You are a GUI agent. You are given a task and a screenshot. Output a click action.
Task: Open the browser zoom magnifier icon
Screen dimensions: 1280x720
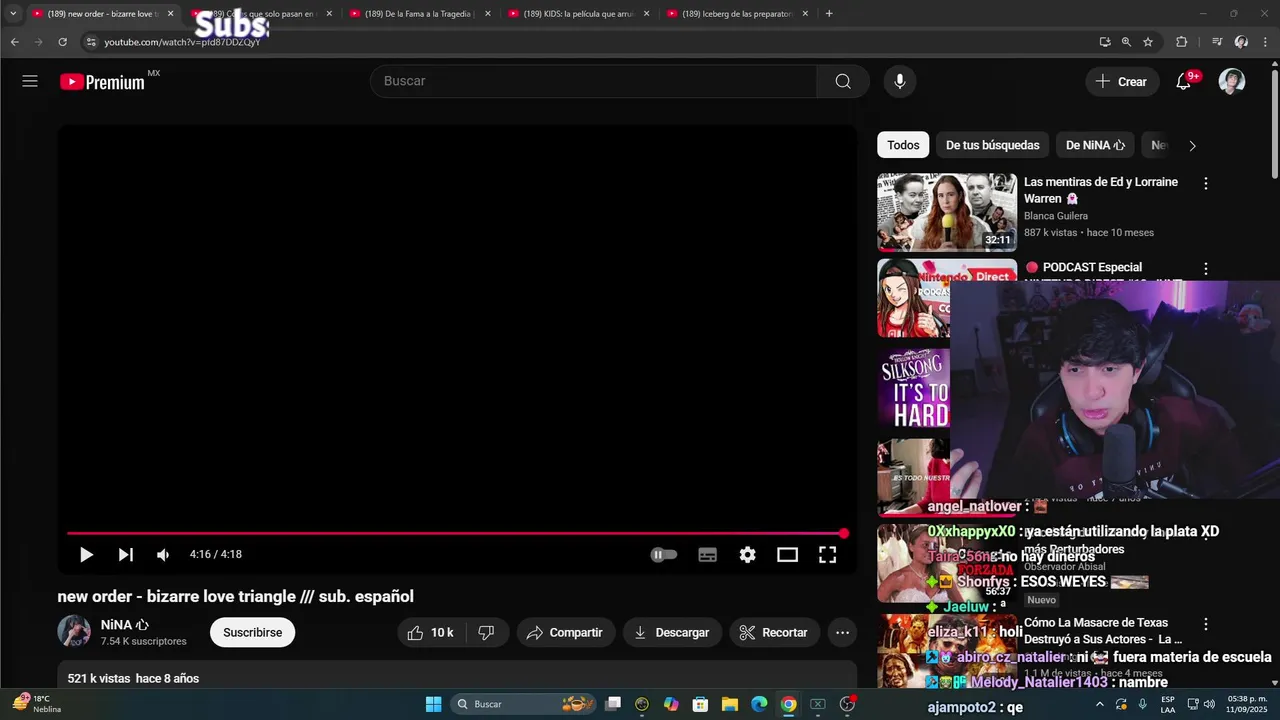point(1126,42)
